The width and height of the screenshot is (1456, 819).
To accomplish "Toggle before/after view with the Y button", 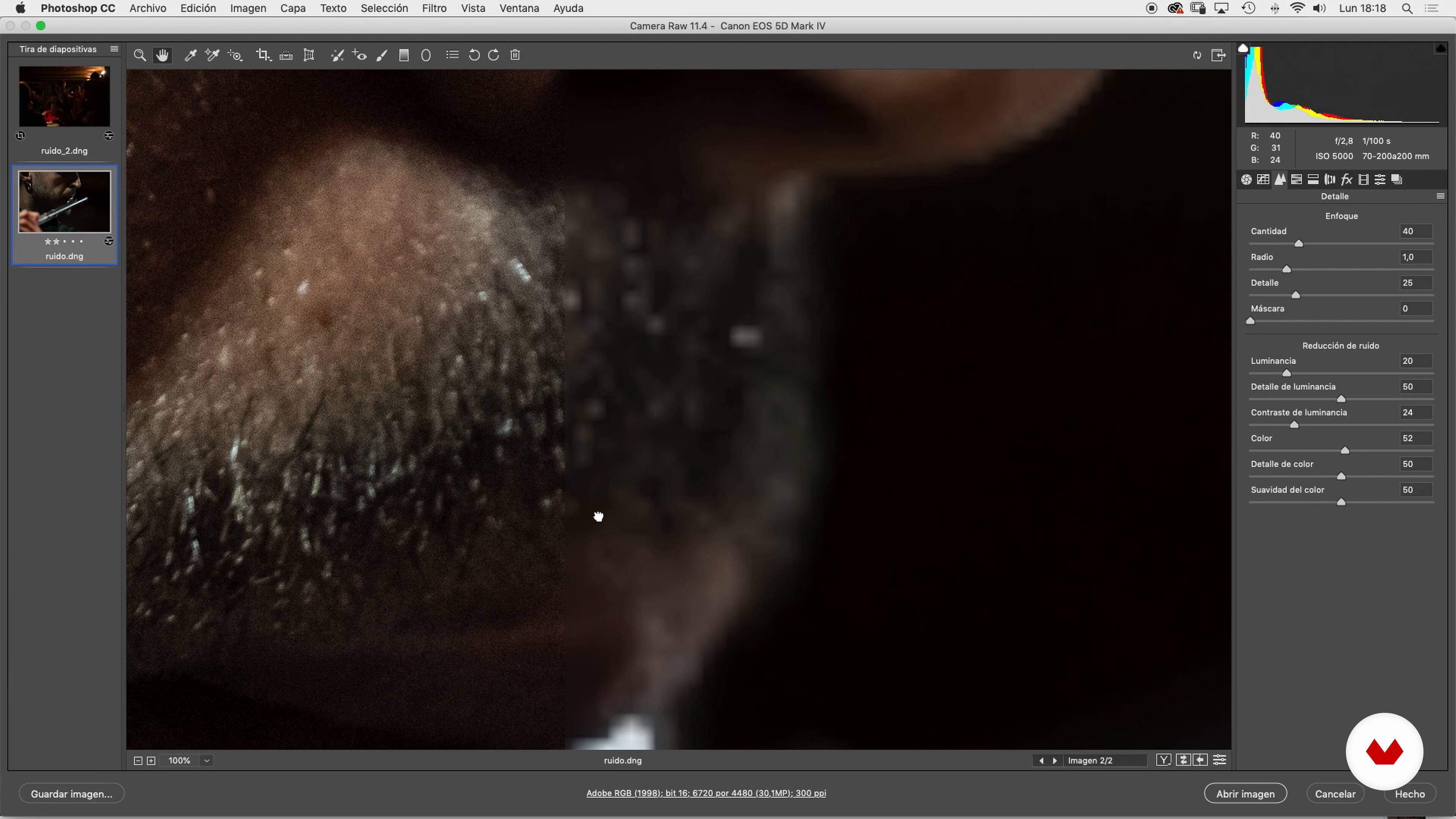I will (1163, 760).
